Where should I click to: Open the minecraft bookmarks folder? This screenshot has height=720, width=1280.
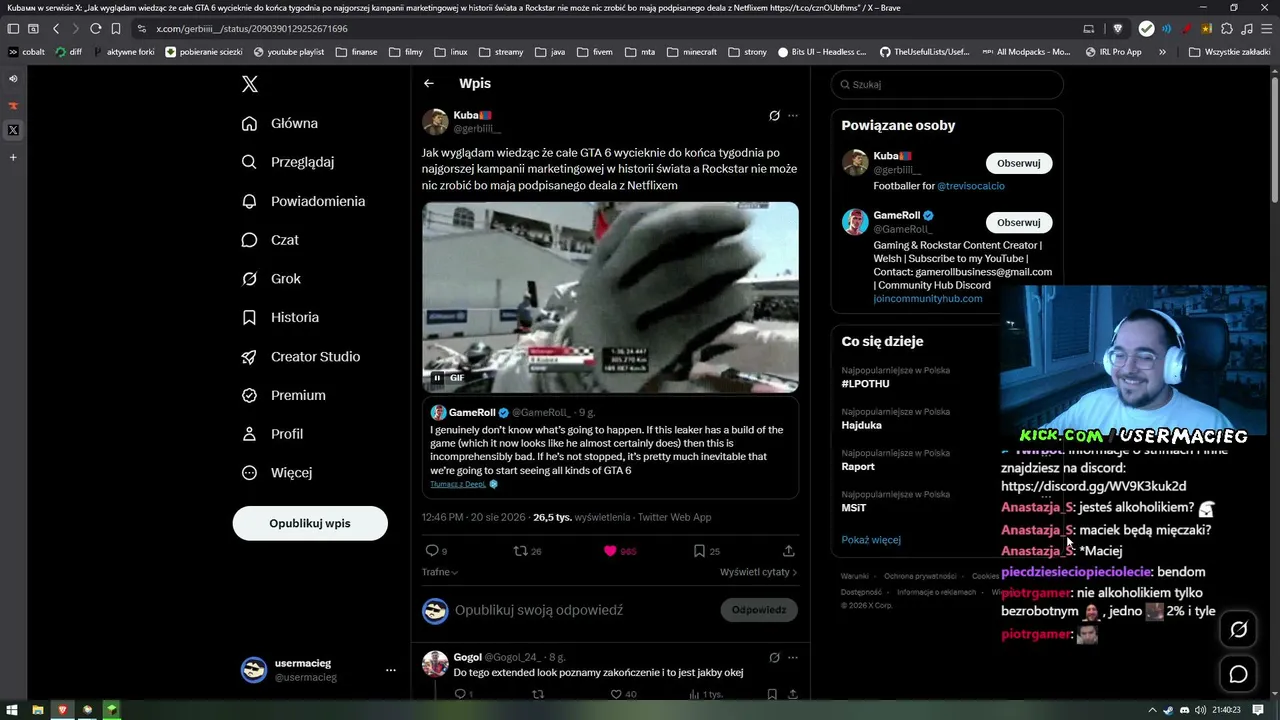(x=692, y=52)
